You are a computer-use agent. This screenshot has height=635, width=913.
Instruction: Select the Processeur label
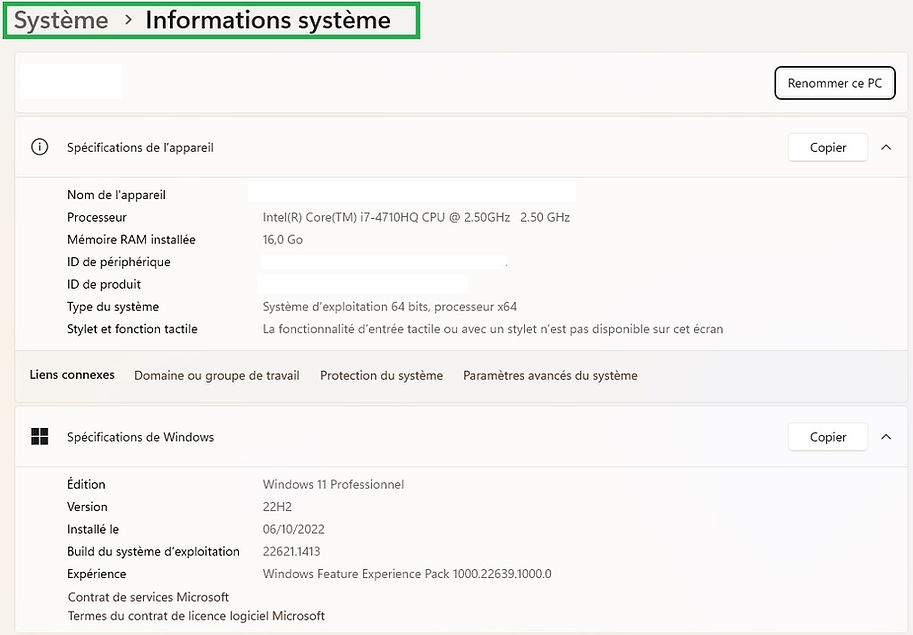point(97,217)
